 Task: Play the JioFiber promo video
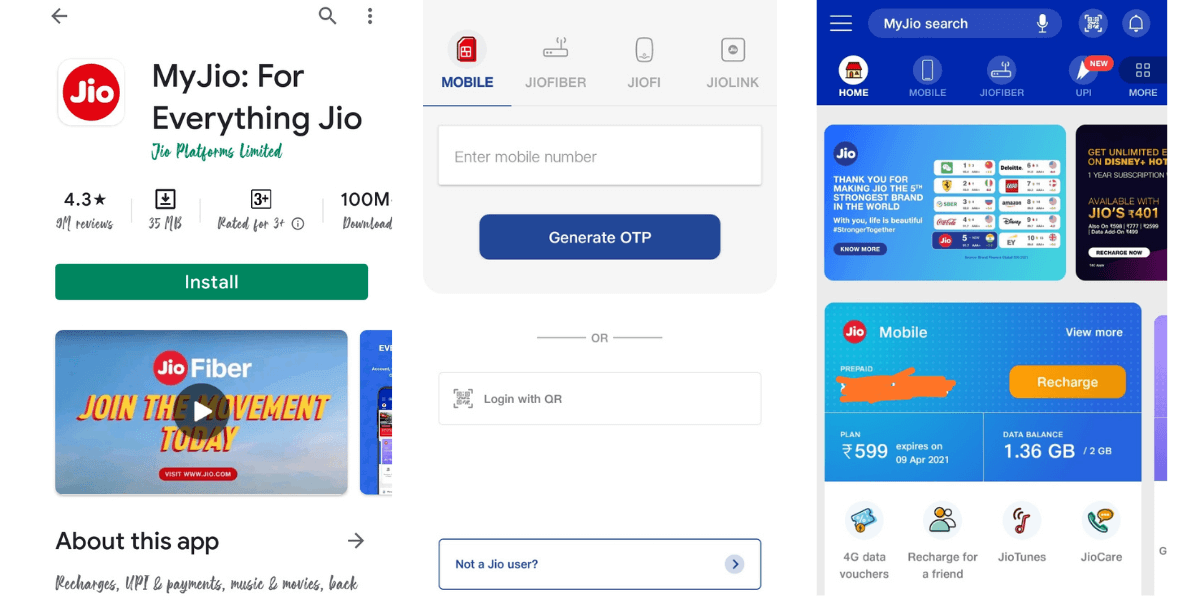click(x=202, y=411)
